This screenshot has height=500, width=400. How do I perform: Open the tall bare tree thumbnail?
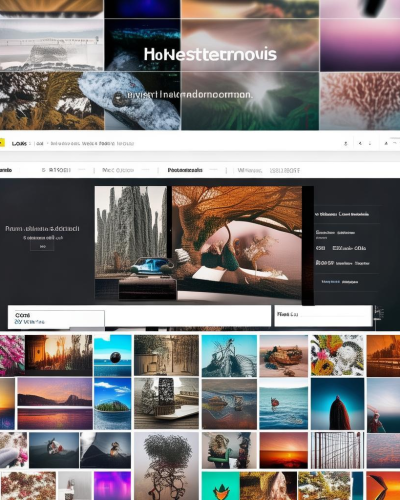(x=166, y=466)
